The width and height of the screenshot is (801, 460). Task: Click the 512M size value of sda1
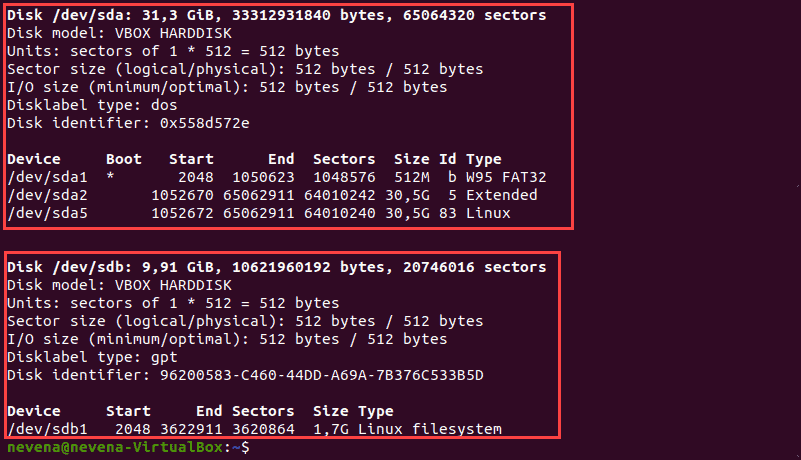pyautogui.click(x=412, y=177)
